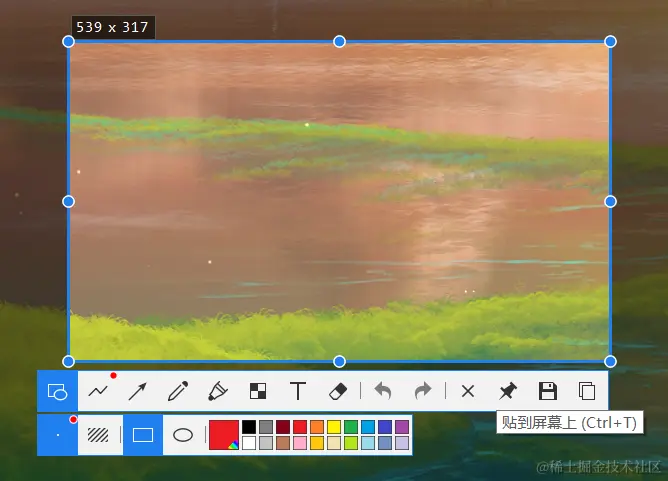
Task: Pick the dark gray color swatch
Action: click(266, 427)
